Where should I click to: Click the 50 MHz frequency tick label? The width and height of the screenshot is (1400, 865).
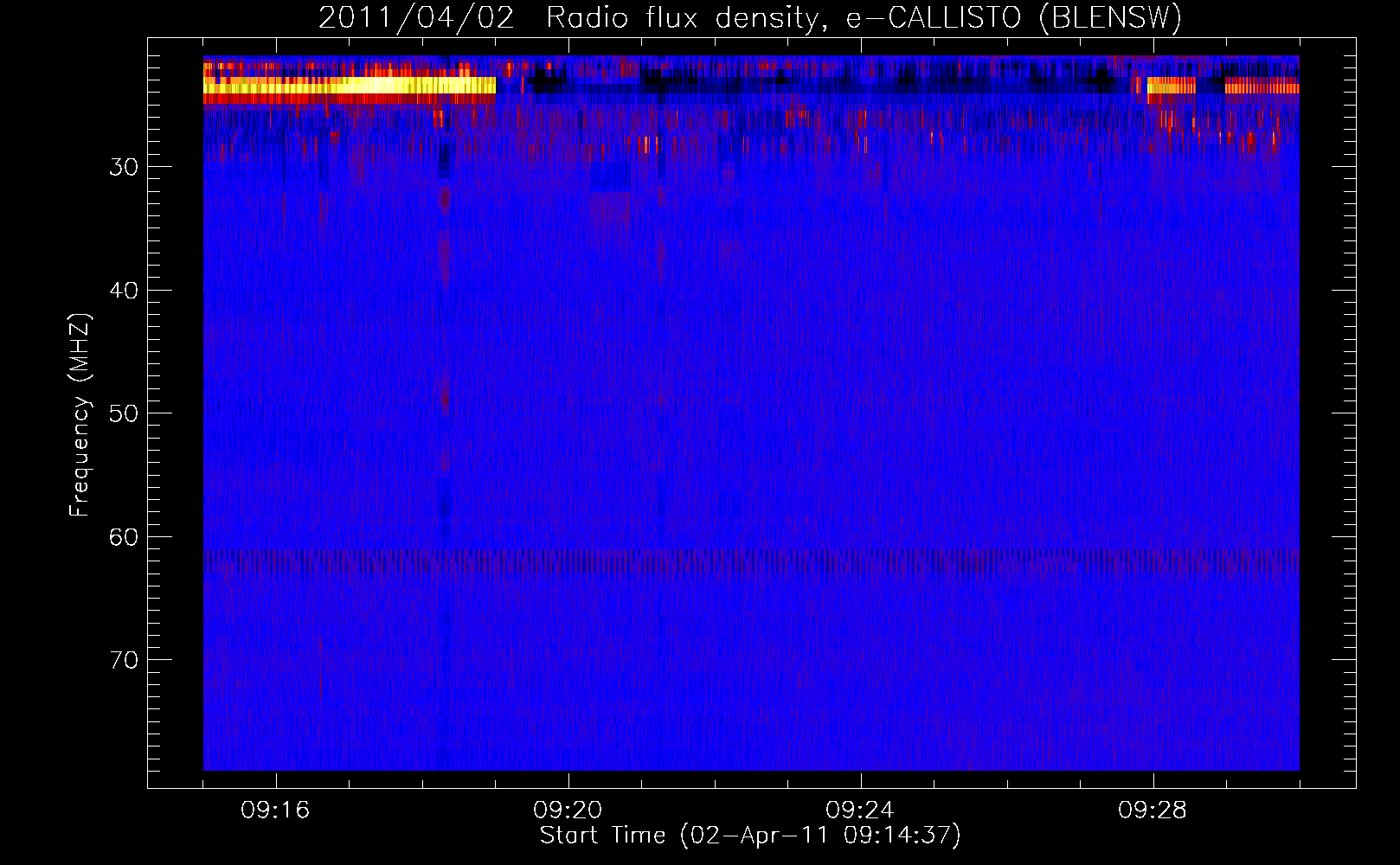click(x=124, y=413)
